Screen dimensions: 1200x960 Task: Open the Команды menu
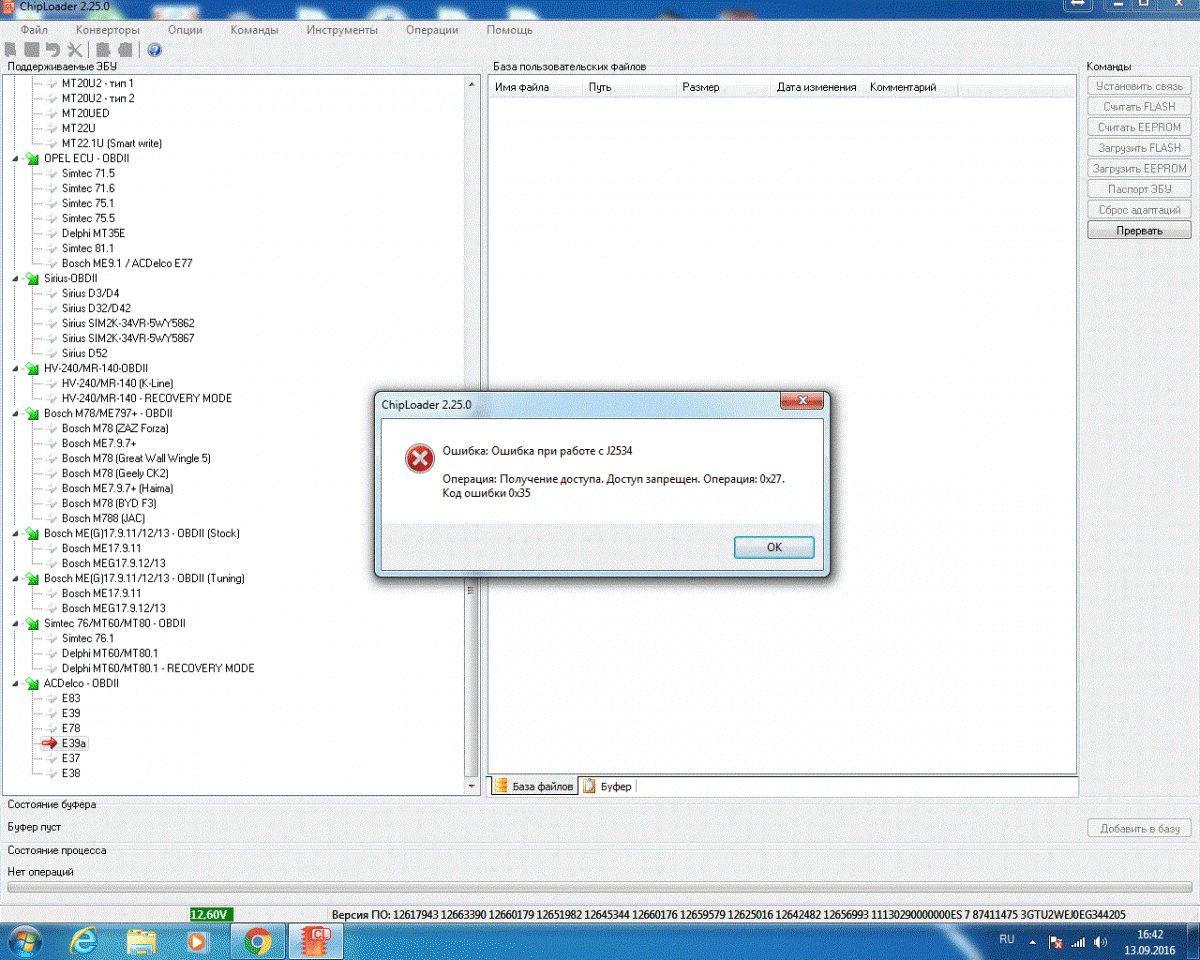(x=254, y=30)
